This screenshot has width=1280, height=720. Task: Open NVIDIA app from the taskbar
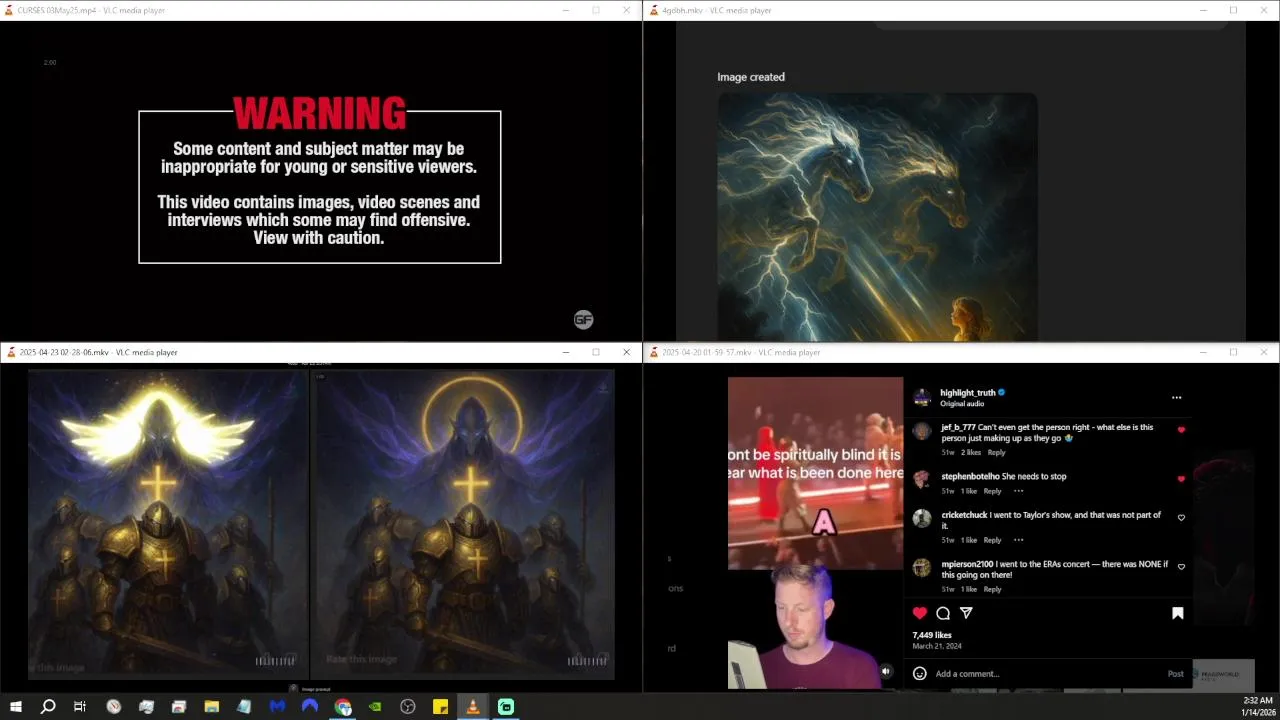click(375, 707)
